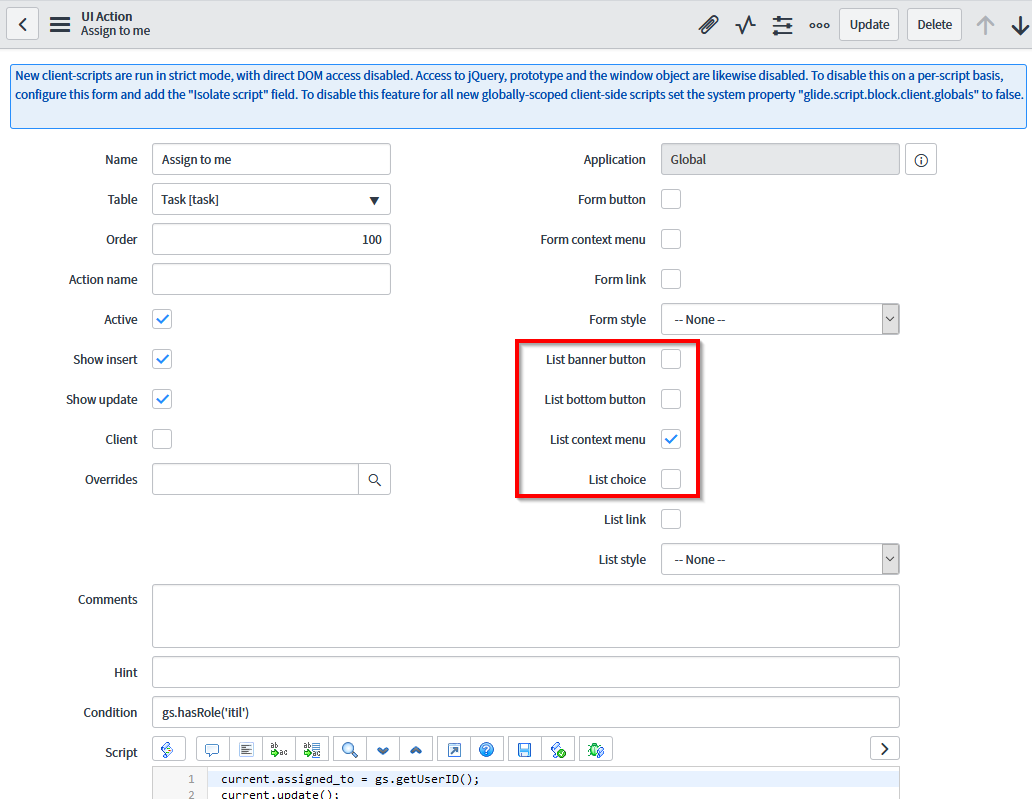Open the Form style dropdown
The height and width of the screenshot is (799, 1032).
(780, 320)
